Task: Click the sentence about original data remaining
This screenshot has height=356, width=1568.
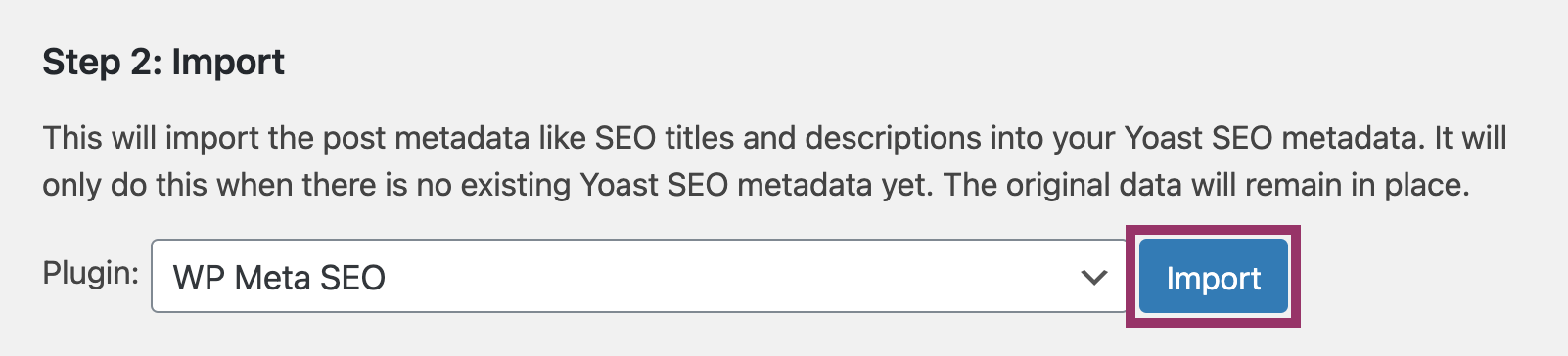Action: (1207, 185)
